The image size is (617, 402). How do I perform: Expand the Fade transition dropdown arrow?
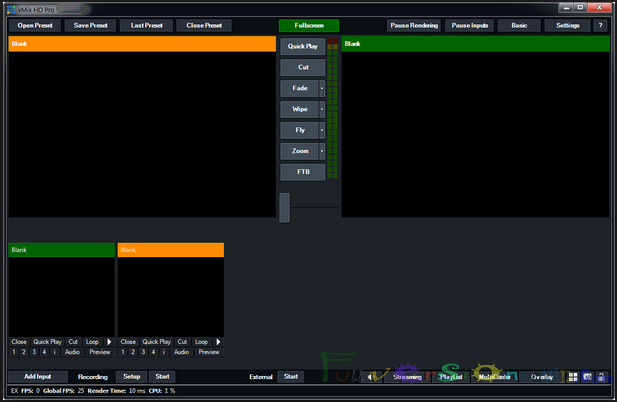[x=322, y=89]
